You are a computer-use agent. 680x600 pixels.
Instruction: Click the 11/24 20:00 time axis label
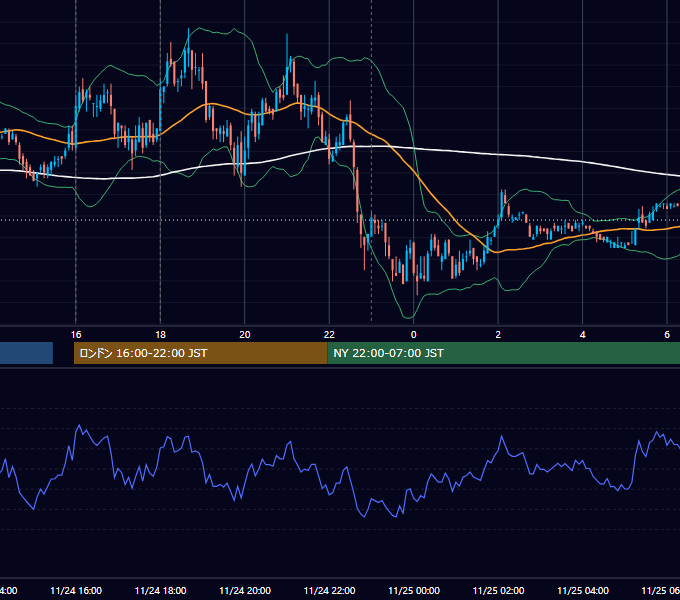click(245, 590)
